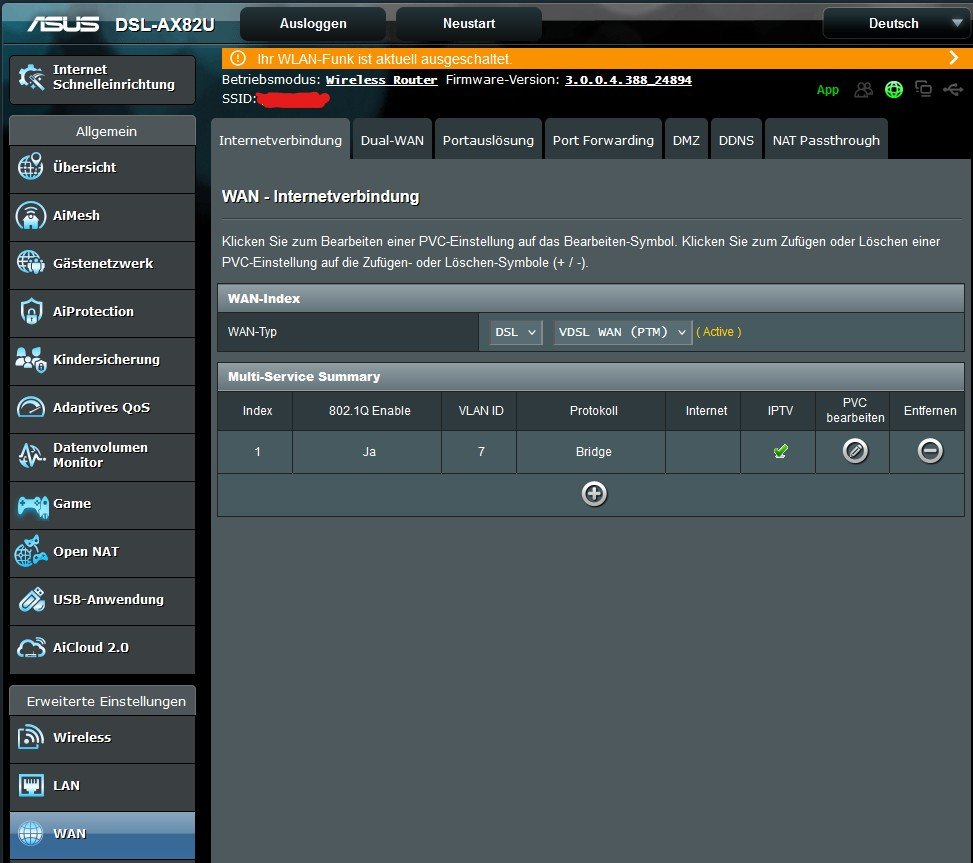Open AiMesh via its sidebar icon
This screenshot has height=863, width=973.
click(30, 215)
